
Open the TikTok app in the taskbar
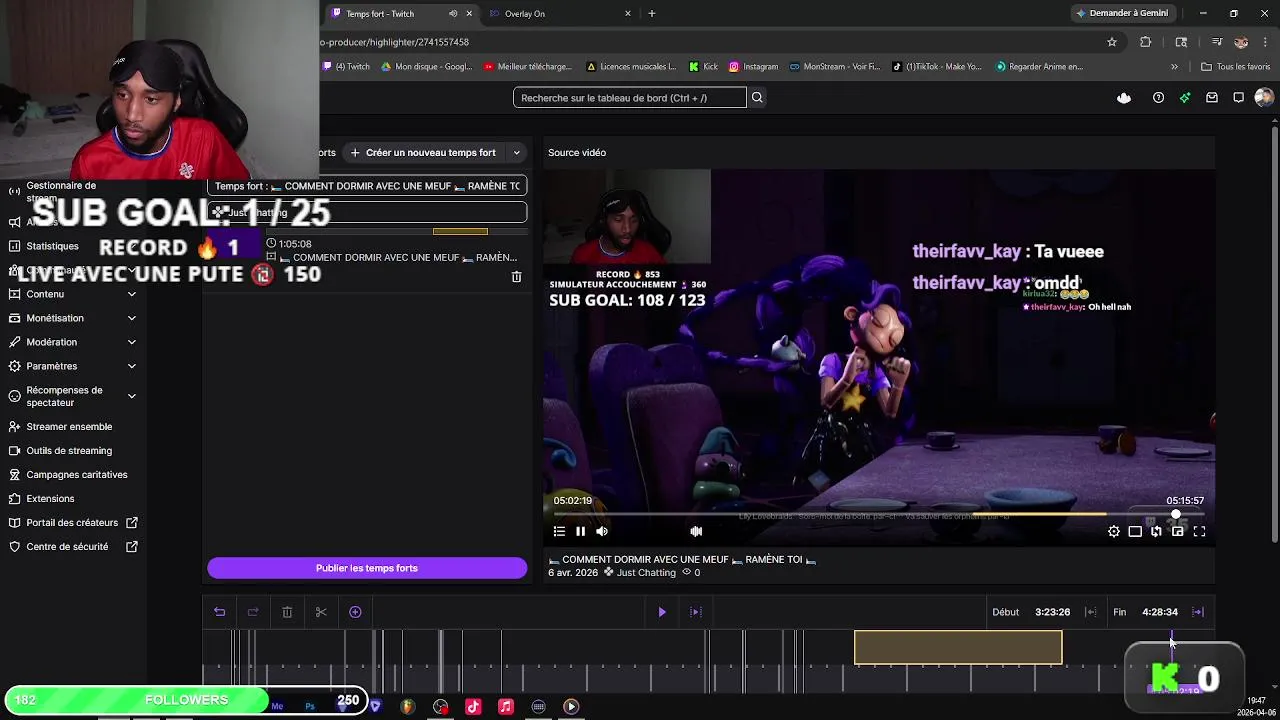(473, 707)
